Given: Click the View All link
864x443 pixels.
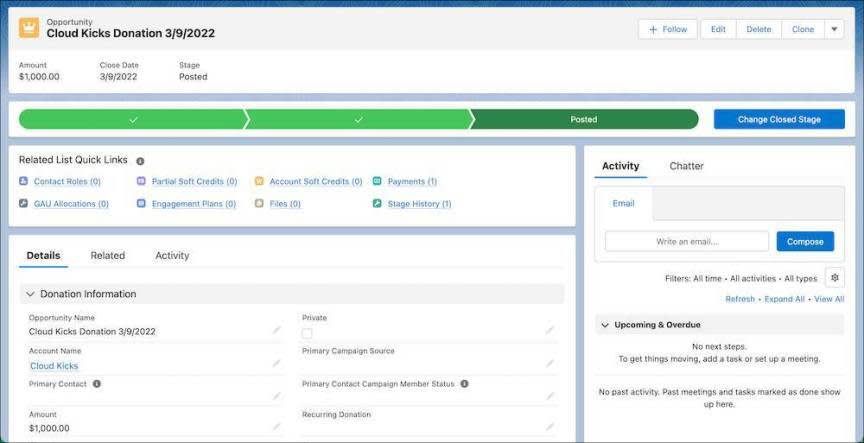Looking at the screenshot, I should (829, 299).
